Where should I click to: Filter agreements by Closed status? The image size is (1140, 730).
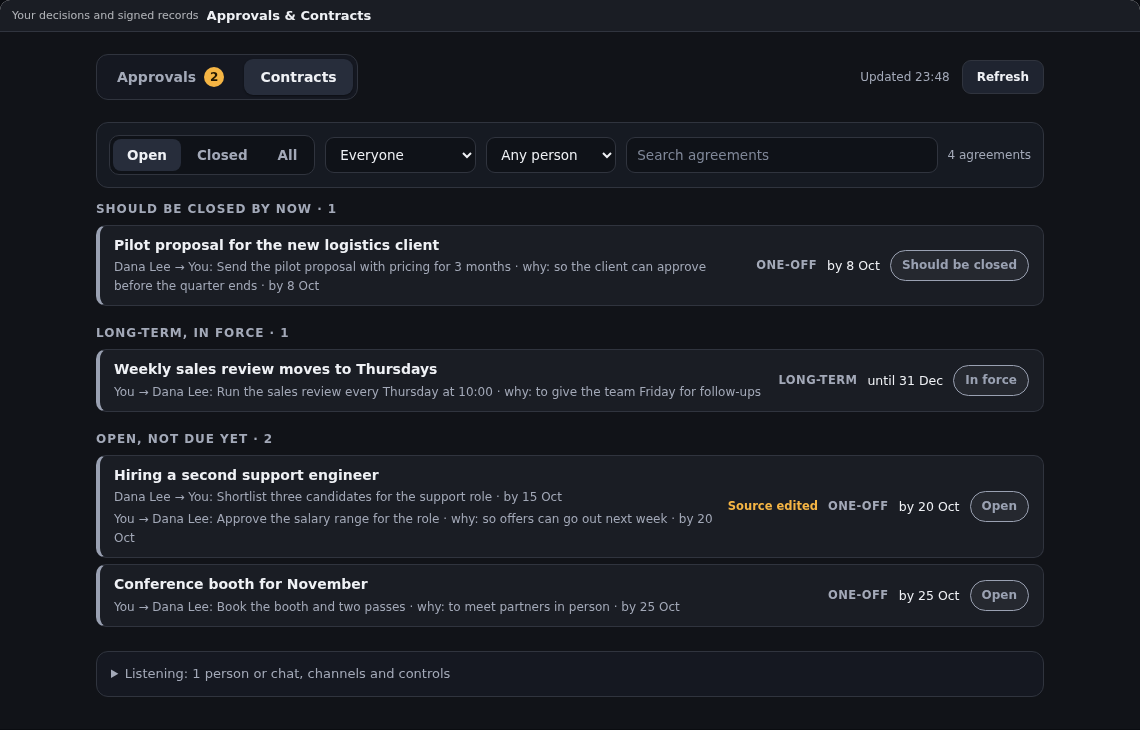tap(222, 155)
